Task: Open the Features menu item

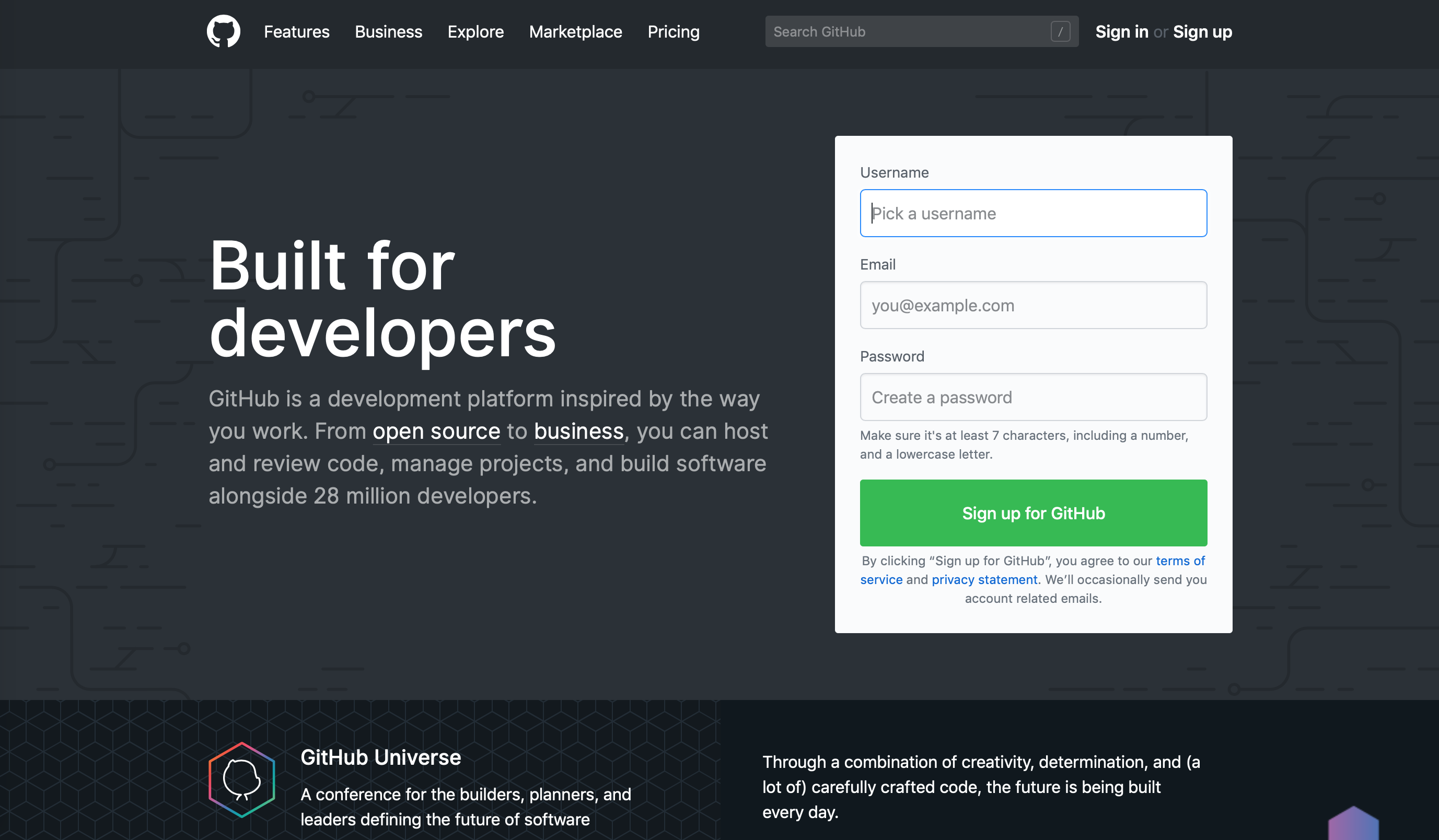Action: (x=296, y=31)
